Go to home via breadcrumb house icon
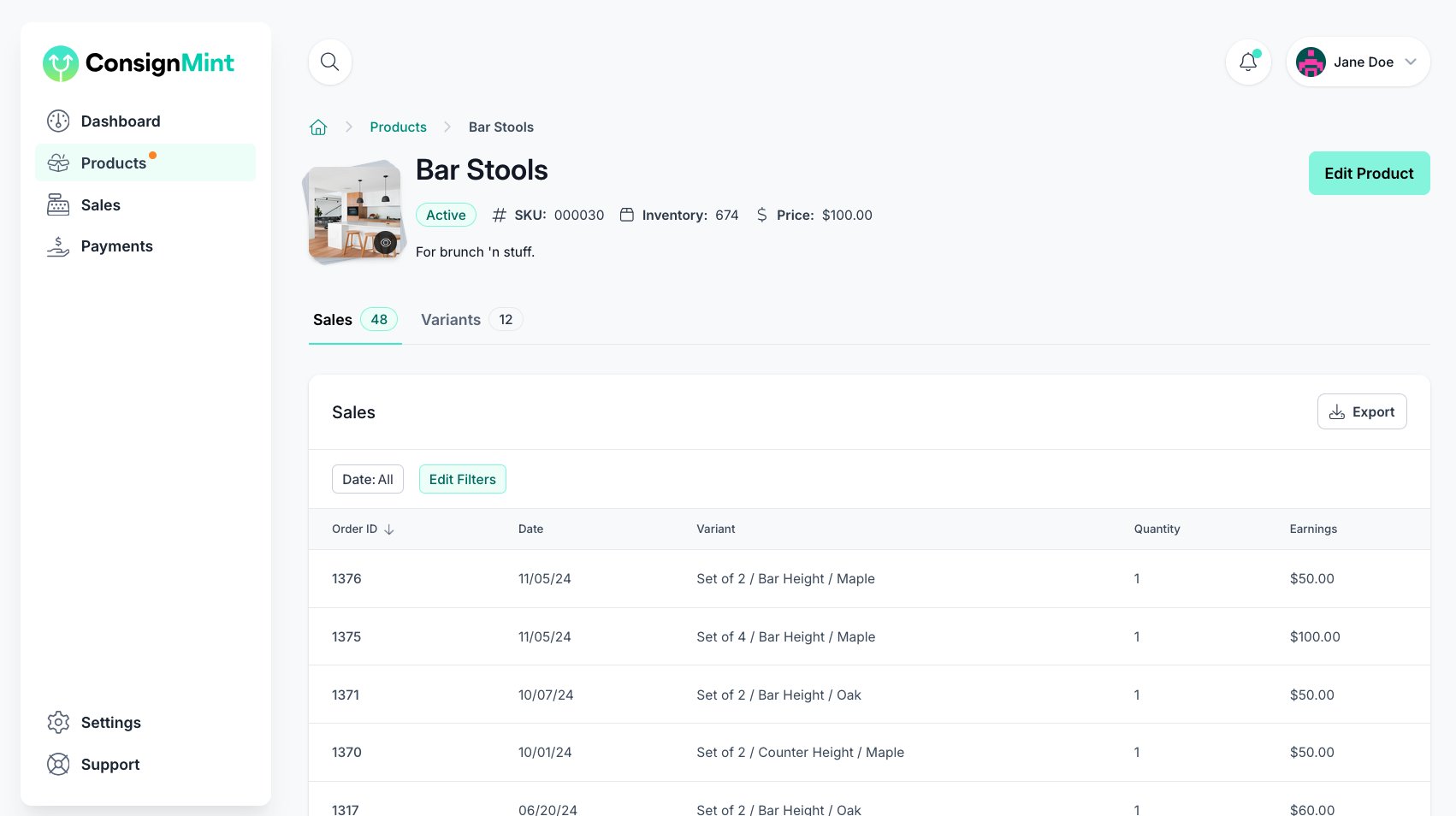Image resolution: width=1456 pixels, height=816 pixels. click(x=318, y=127)
